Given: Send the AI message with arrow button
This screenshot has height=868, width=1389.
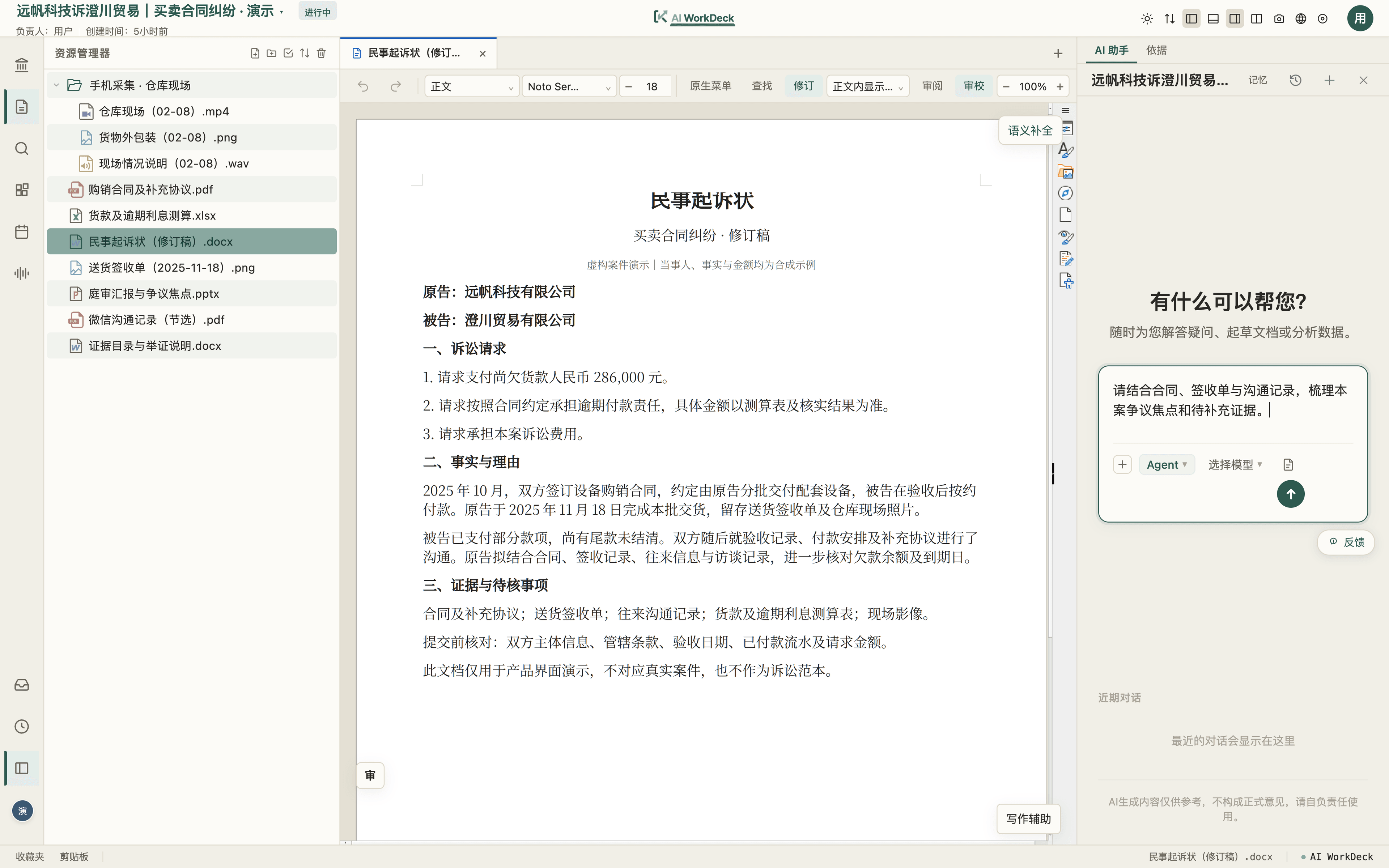Looking at the screenshot, I should (x=1290, y=494).
